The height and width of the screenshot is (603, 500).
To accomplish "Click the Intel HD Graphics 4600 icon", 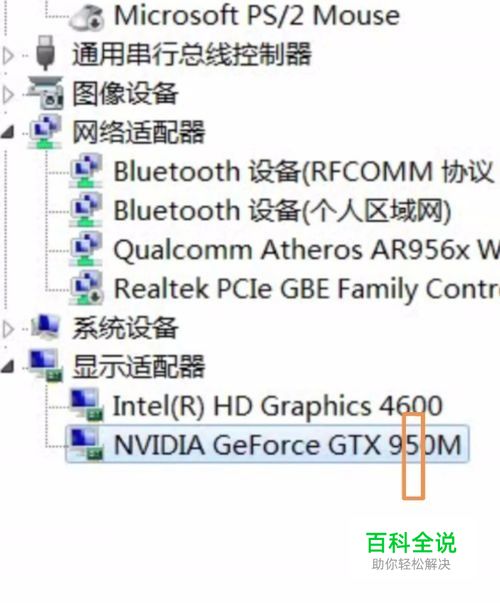I will tap(86, 405).
